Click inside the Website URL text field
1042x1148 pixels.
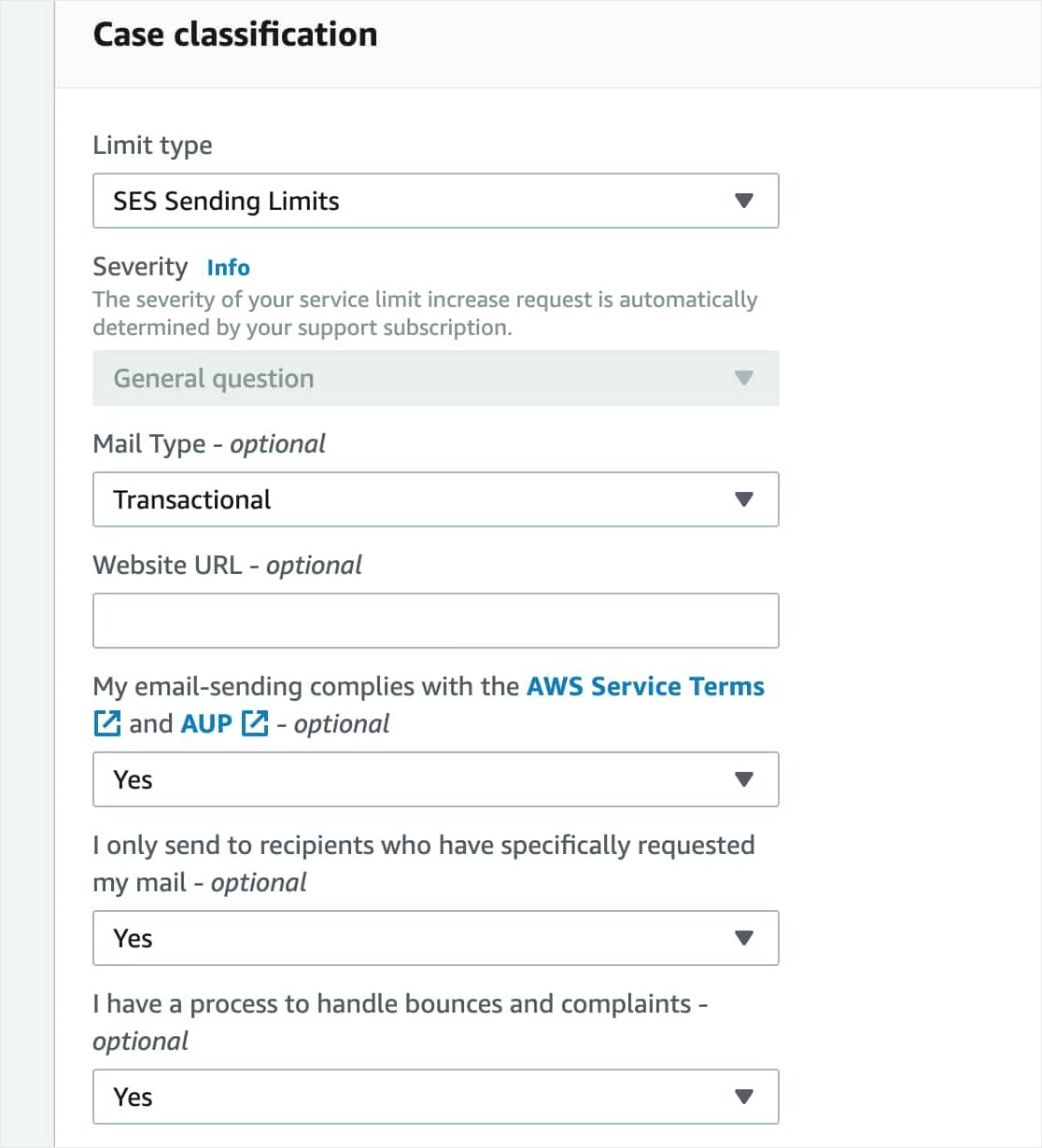click(x=435, y=620)
